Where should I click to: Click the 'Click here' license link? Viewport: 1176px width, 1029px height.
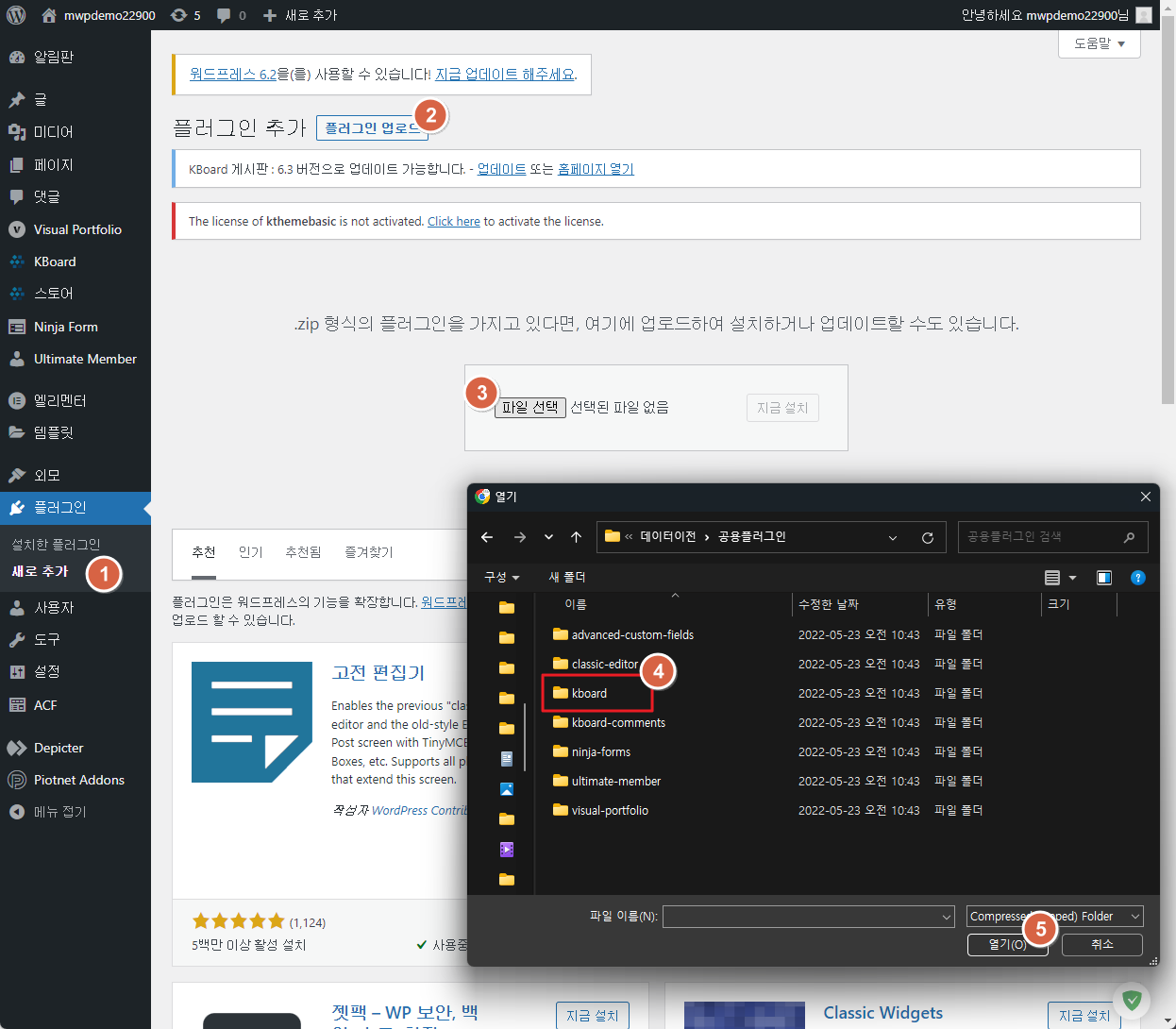pyautogui.click(x=454, y=221)
